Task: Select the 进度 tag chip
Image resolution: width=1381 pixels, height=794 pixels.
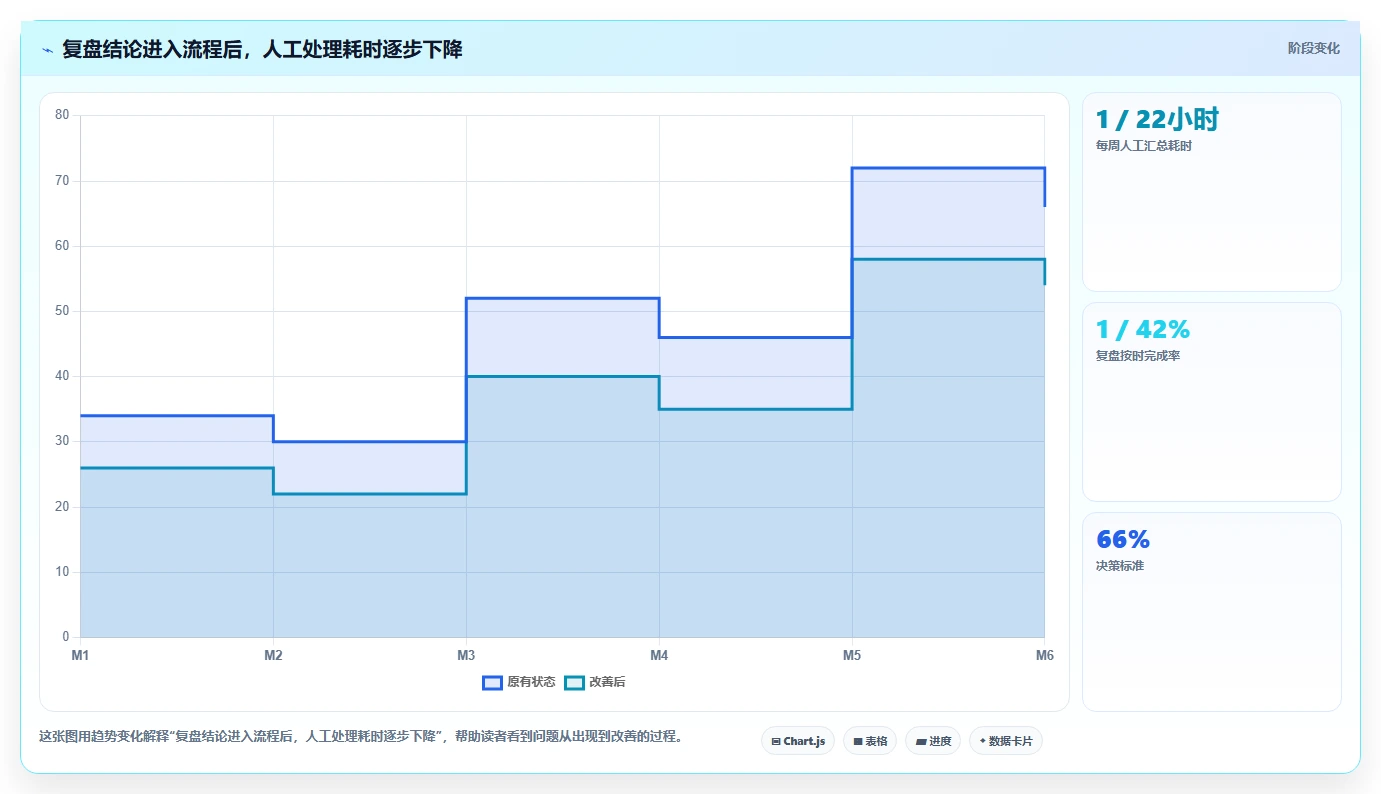Action: coord(933,741)
